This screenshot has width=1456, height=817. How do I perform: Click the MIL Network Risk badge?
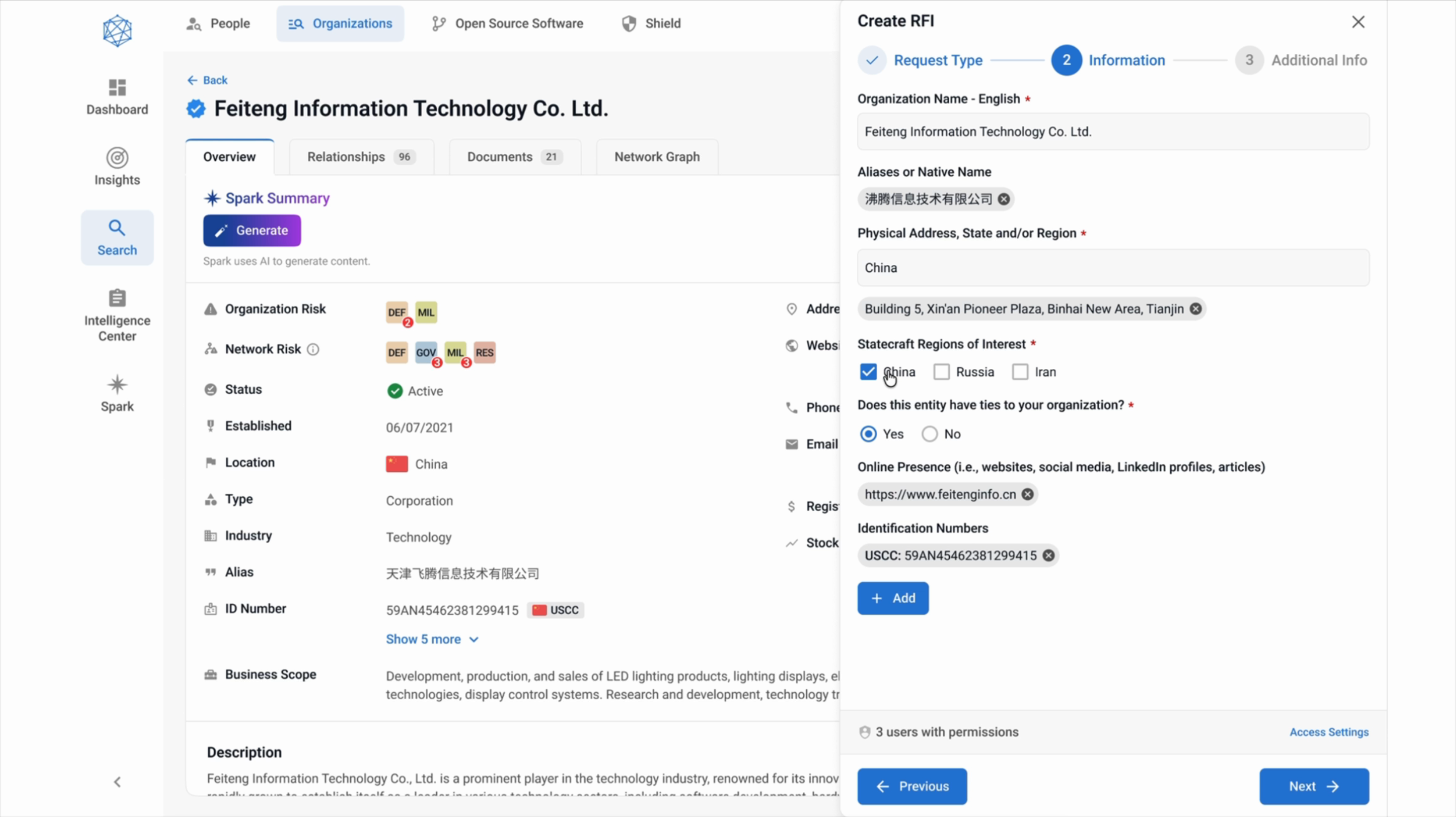455,352
